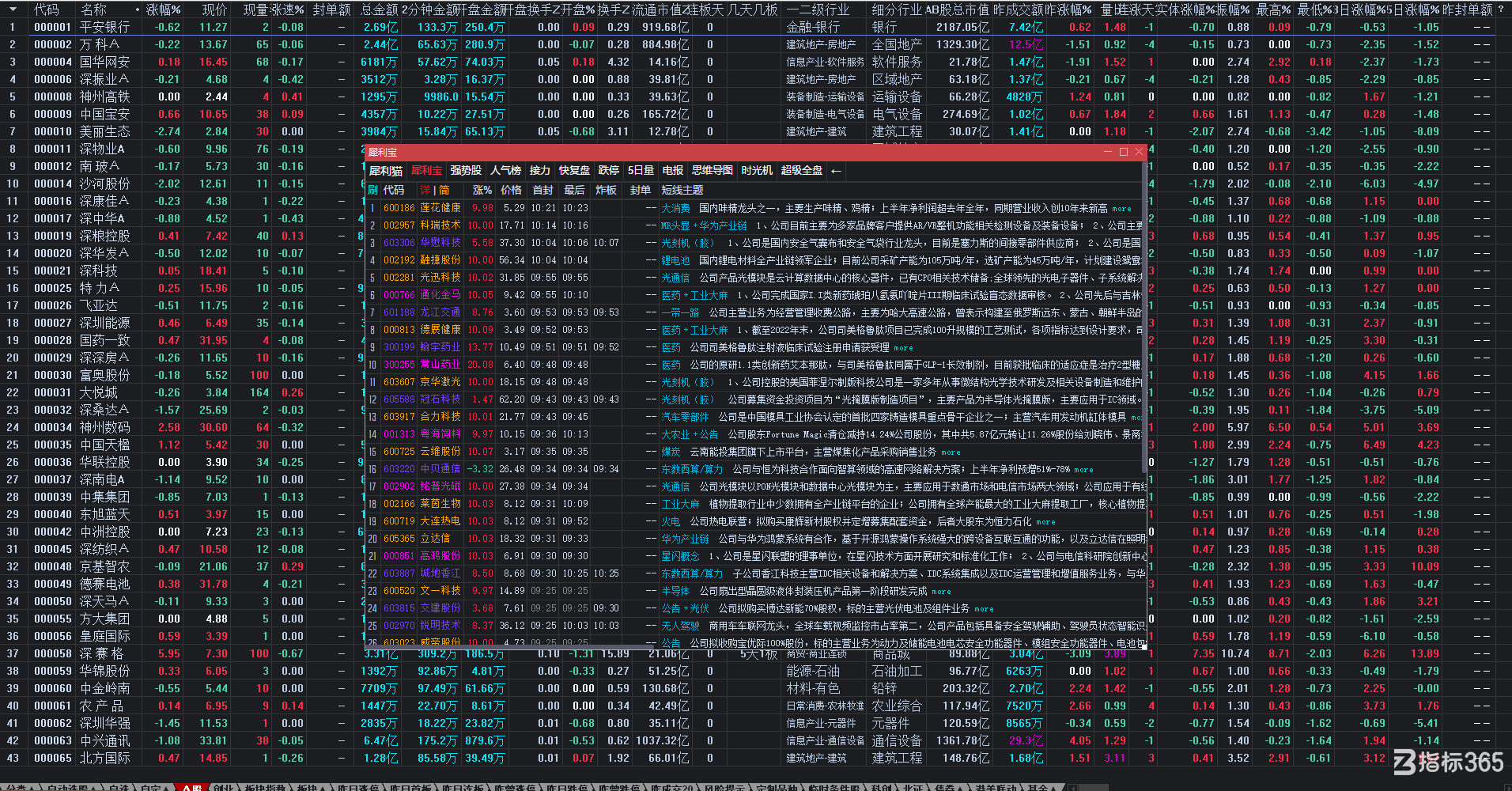
Task: Switch to the 超级全盘 tab
Action: pos(802,171)
